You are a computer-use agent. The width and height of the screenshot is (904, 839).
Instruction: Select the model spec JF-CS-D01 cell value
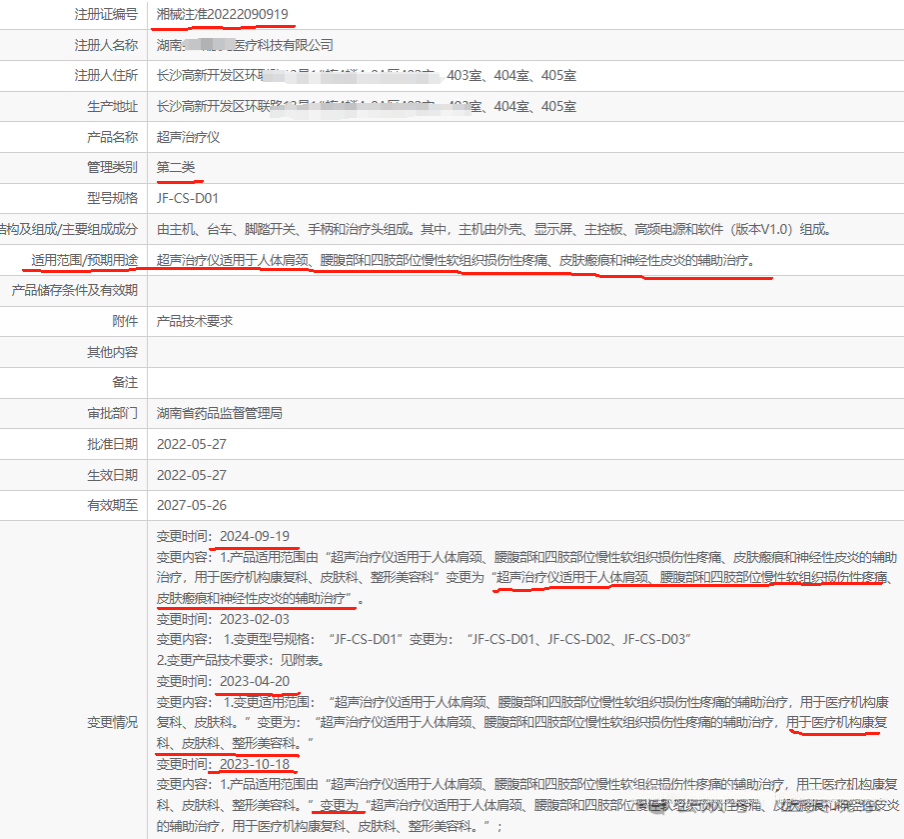point(187,198)
